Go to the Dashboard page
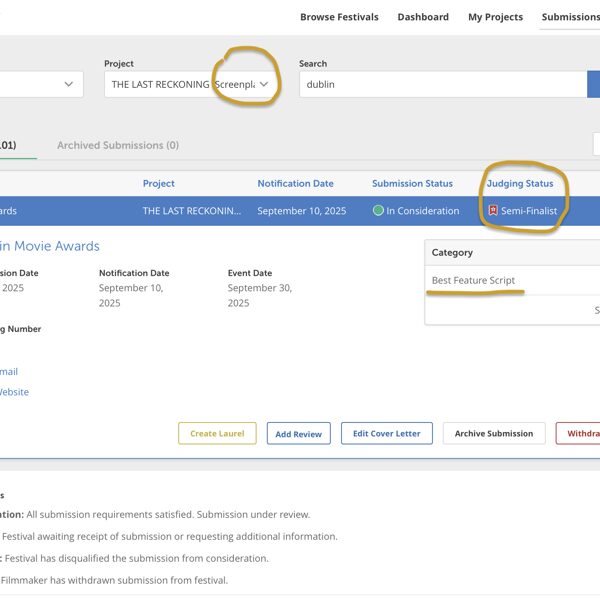This screenshot has width=600, height=600. point(423,17)
